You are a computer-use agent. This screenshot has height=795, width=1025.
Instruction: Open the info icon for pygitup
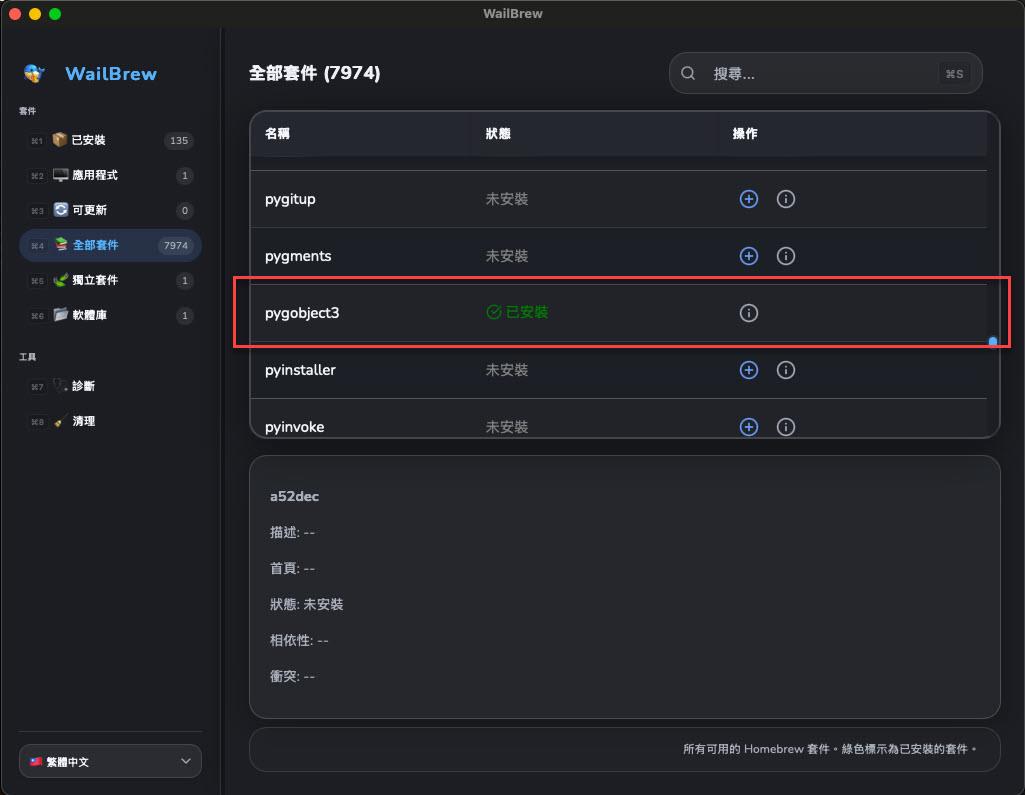click(x=786, y=199)
